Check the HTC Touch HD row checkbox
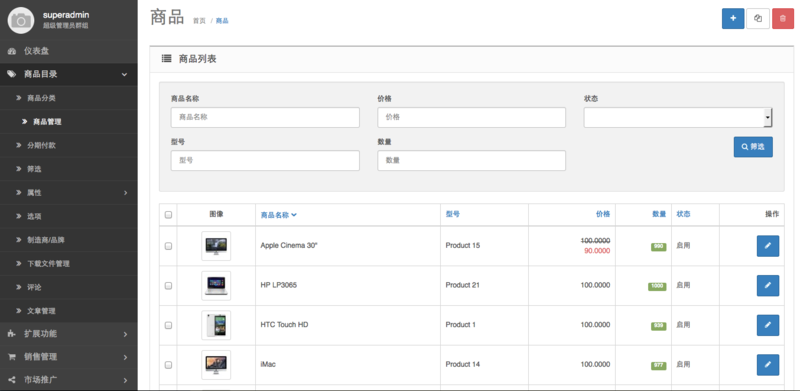800x391 pixels. [x=168, y=325]
